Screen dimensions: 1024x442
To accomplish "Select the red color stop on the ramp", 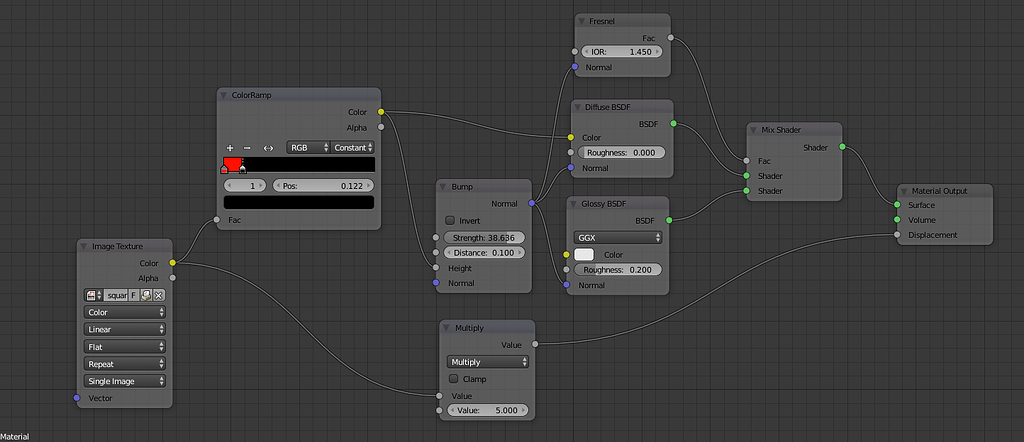I will click(x=224, y=169).
